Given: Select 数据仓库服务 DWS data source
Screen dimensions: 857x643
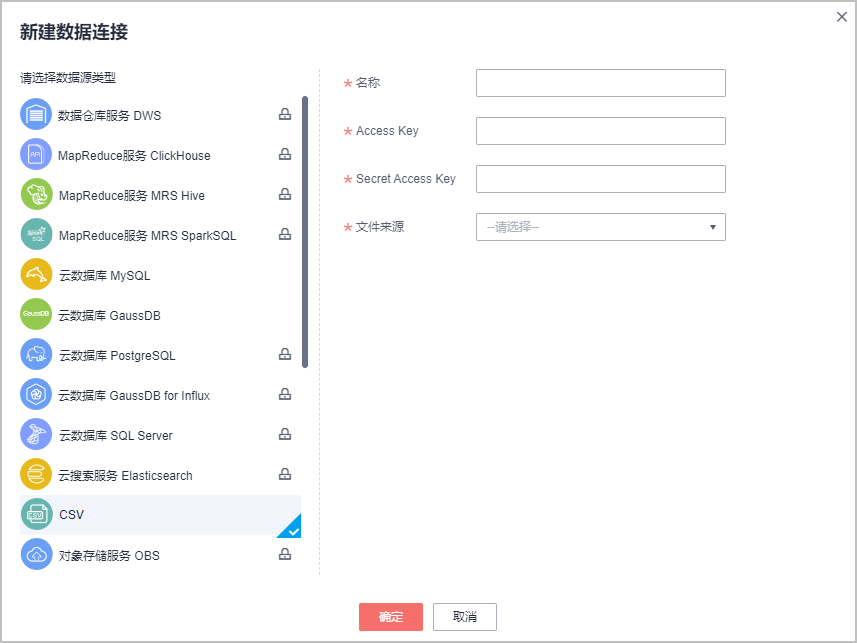Looking at the screenshot, I should [109, 115].
